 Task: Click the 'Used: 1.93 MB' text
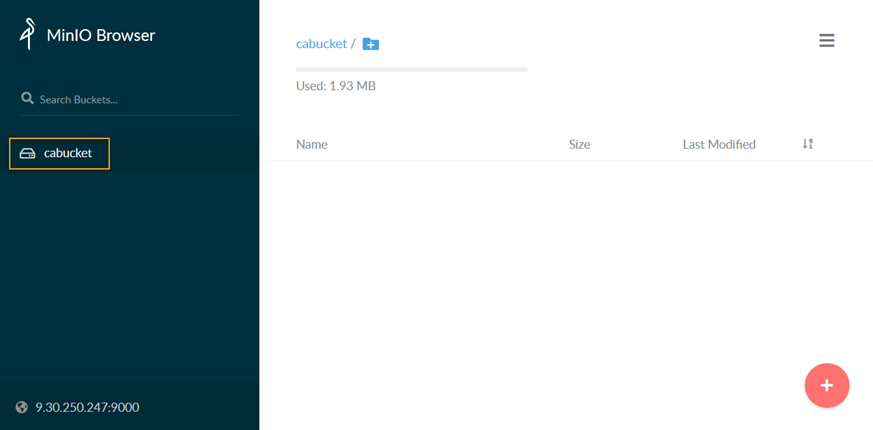tap(336, 86)
